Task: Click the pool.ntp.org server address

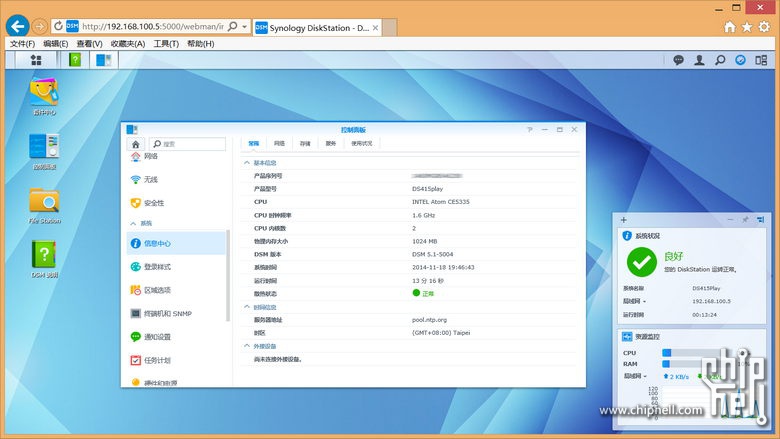Action: [429, 320]
